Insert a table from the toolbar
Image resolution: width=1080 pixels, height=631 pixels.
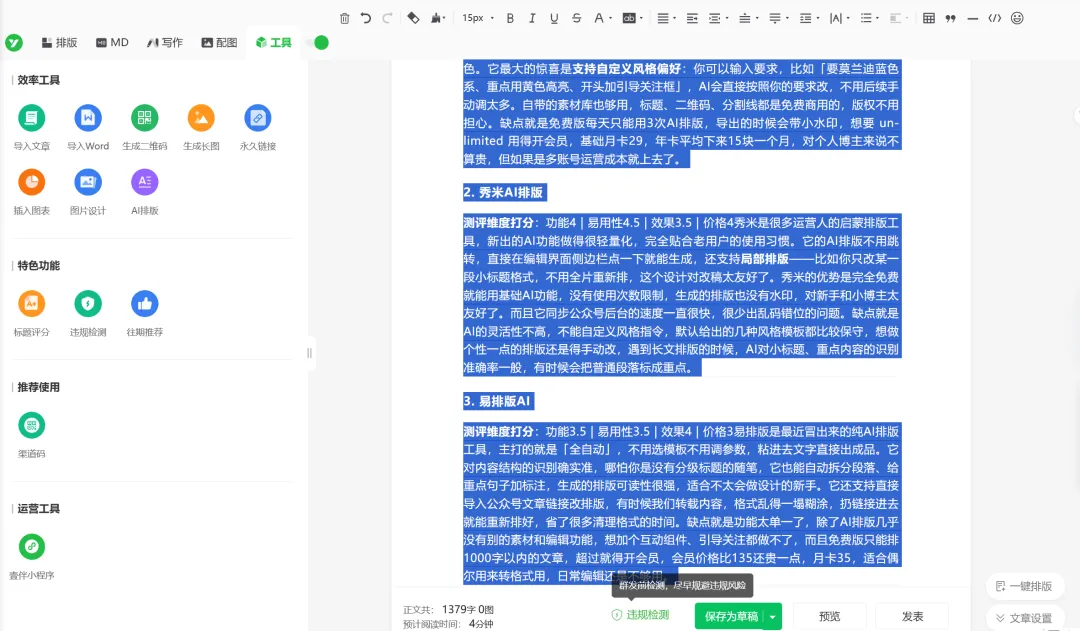click(928, 19)
